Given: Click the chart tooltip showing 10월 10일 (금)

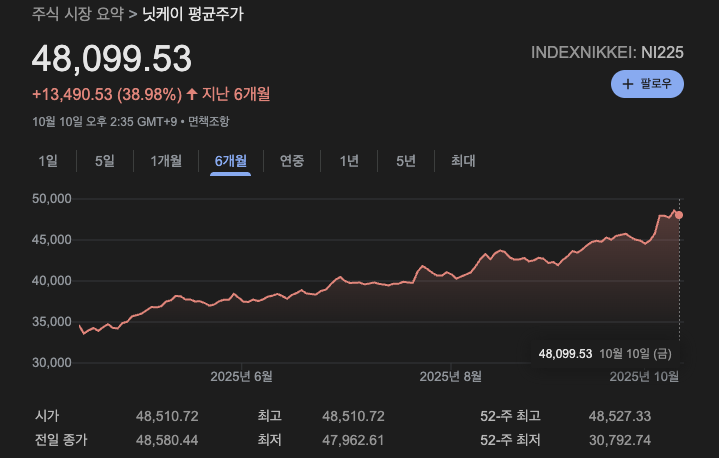Looking at the screenshot, I should [608, 354].
